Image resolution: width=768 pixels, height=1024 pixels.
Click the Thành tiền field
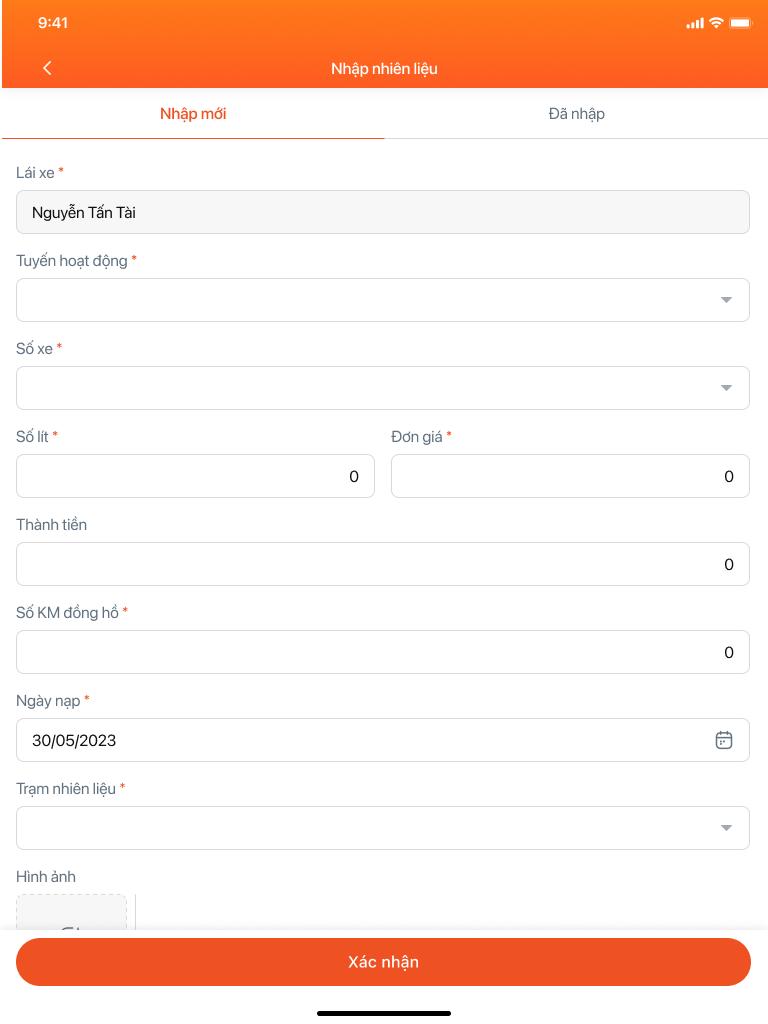point(383,564)
